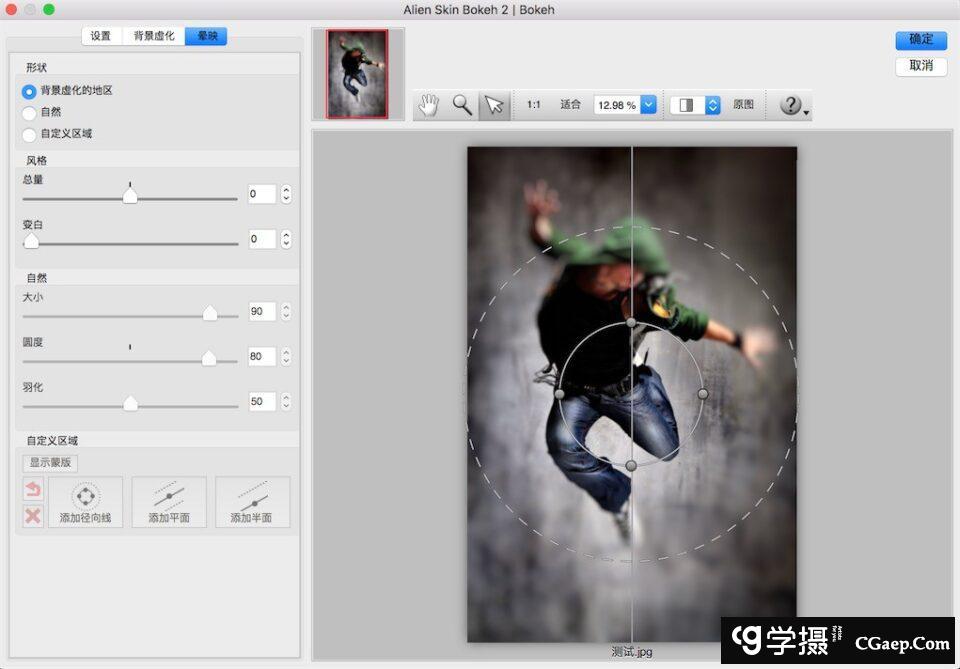Select the 自定义区域 radio button

pos(30,134)
